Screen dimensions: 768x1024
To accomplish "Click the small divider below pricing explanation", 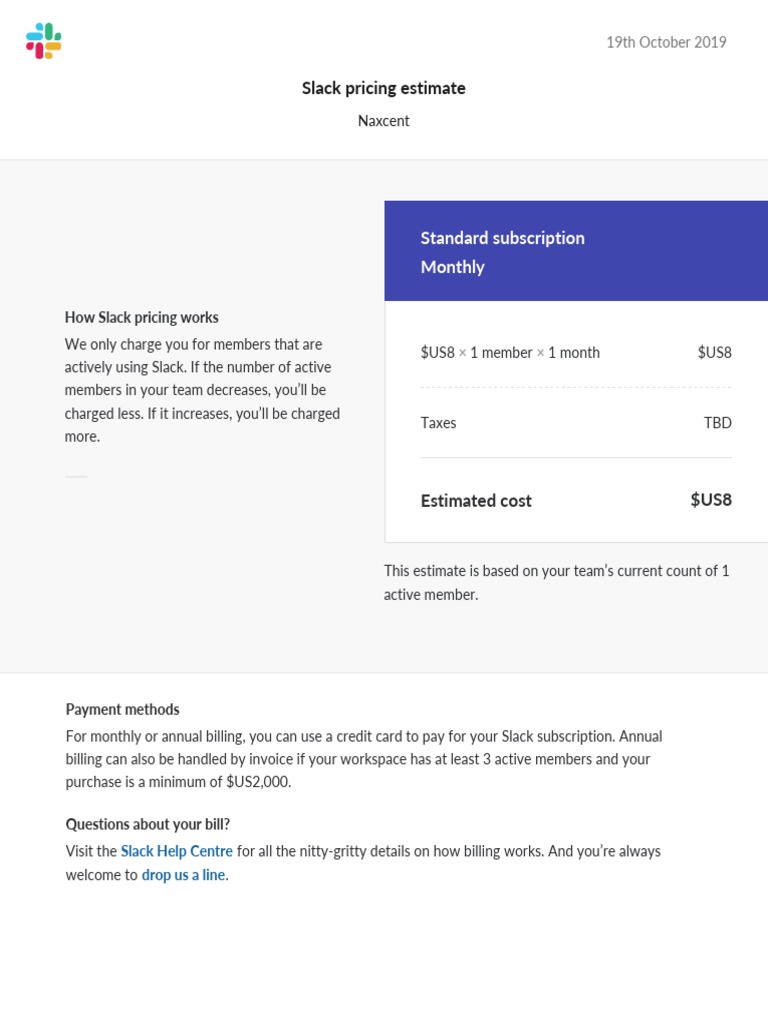I will tap(76, 477).
